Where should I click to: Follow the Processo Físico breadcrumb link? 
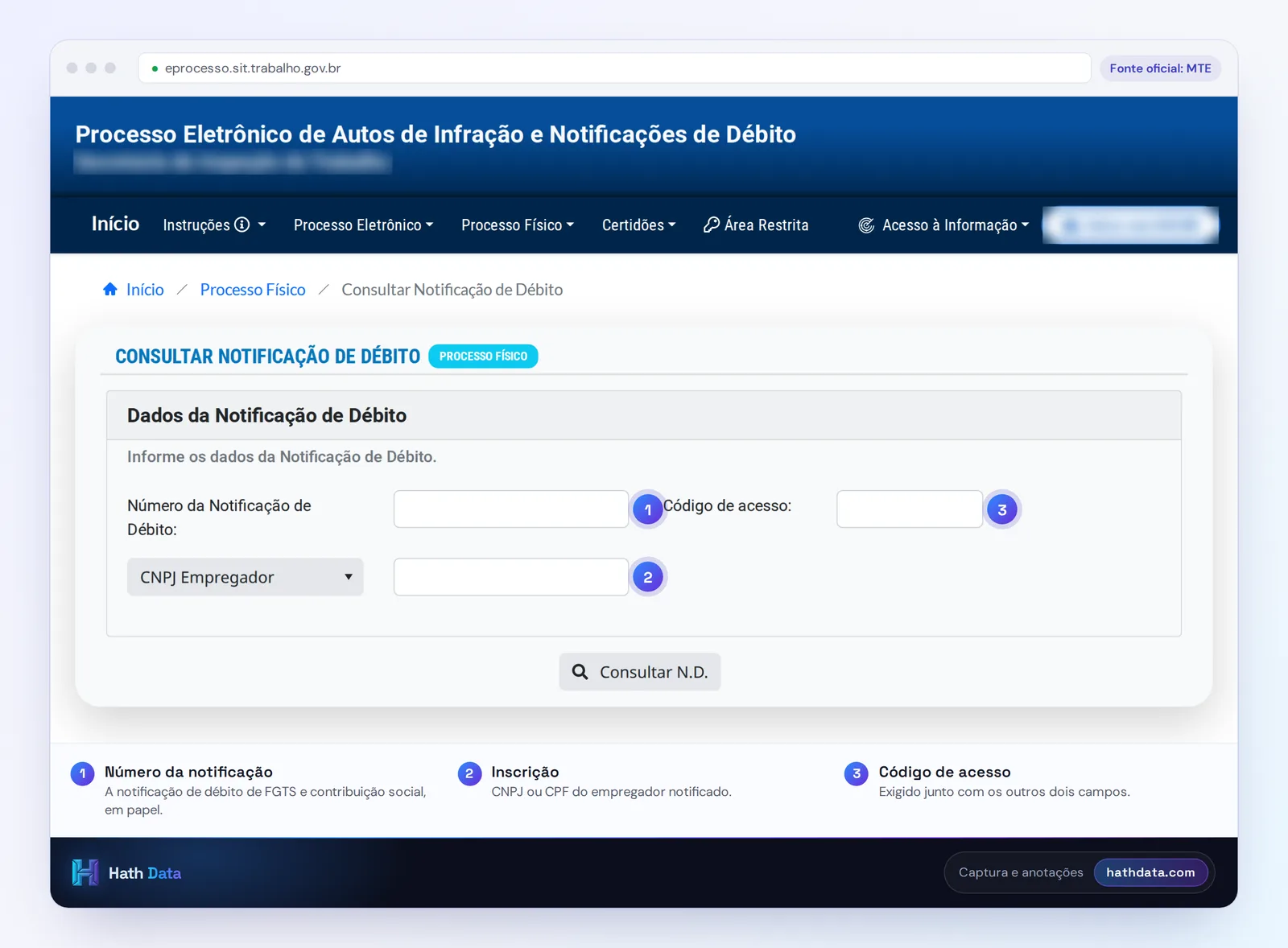[x=253, y=289]
